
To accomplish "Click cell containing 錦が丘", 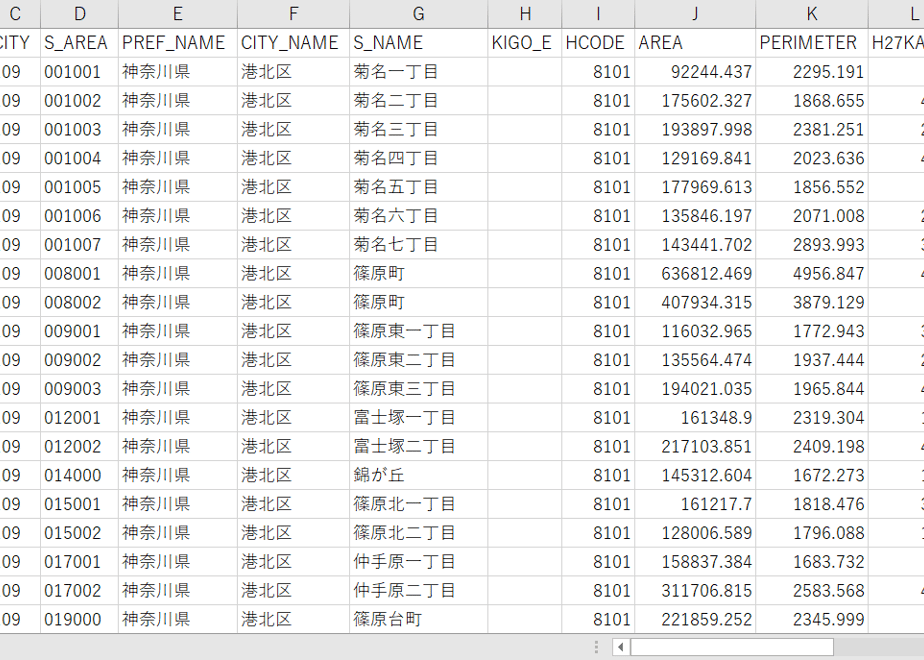I will 418,476.
